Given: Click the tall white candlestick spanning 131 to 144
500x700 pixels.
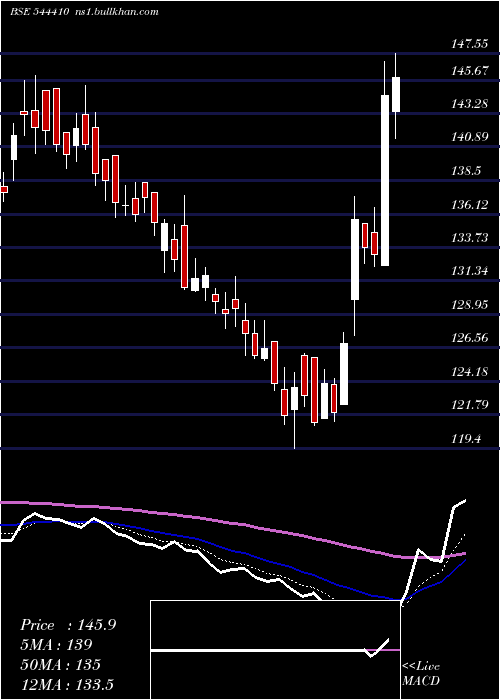Looking at the screenshot, I should point(385,180).
